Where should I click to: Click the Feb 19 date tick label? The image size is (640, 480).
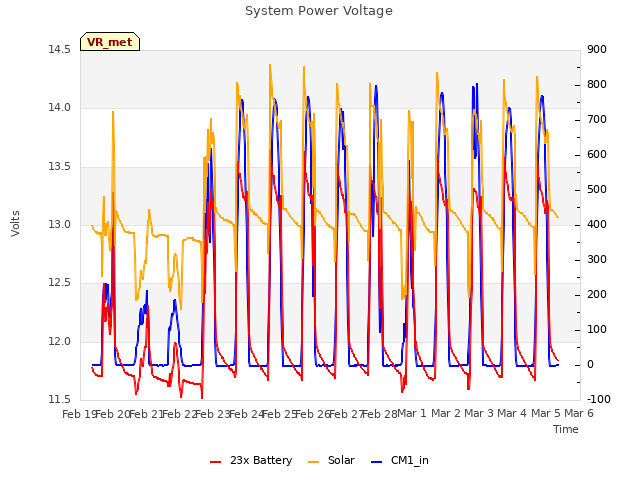pos(80,414)
